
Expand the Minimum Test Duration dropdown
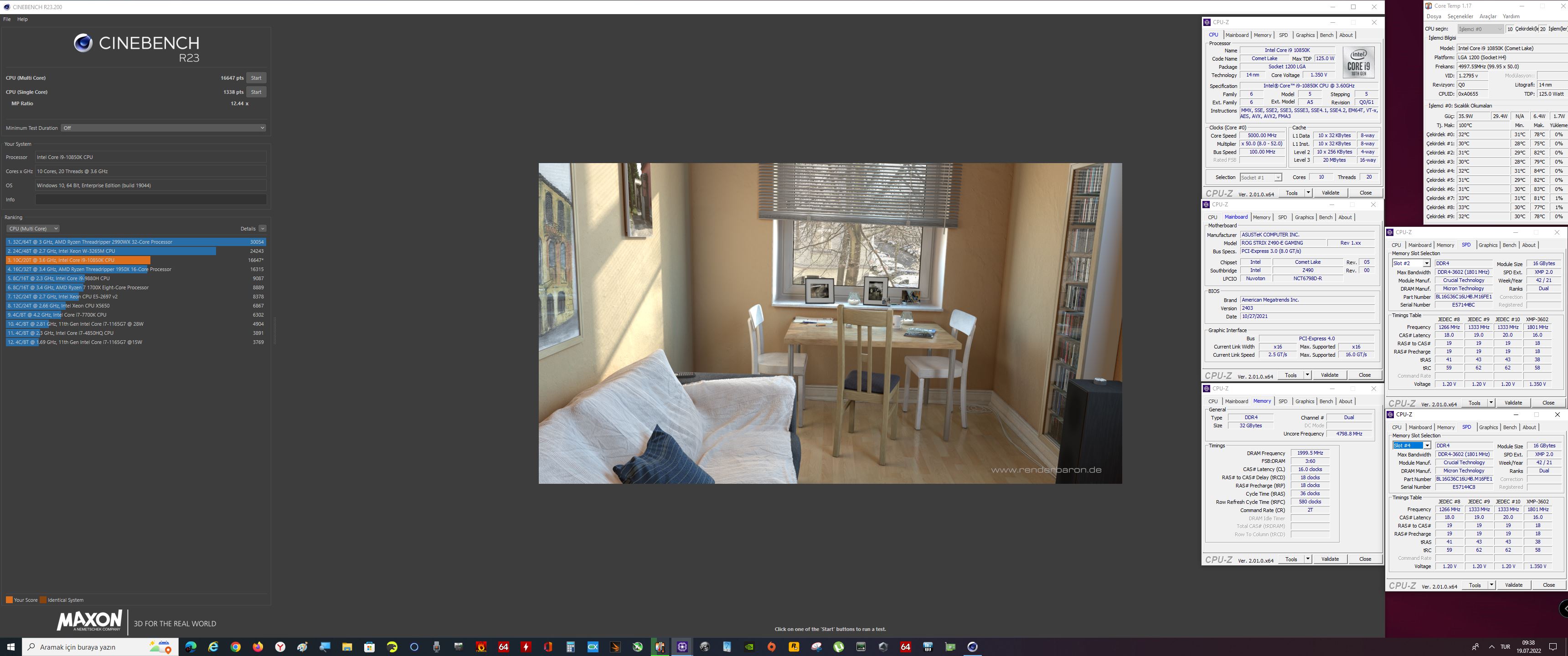(x=164, y=128)
